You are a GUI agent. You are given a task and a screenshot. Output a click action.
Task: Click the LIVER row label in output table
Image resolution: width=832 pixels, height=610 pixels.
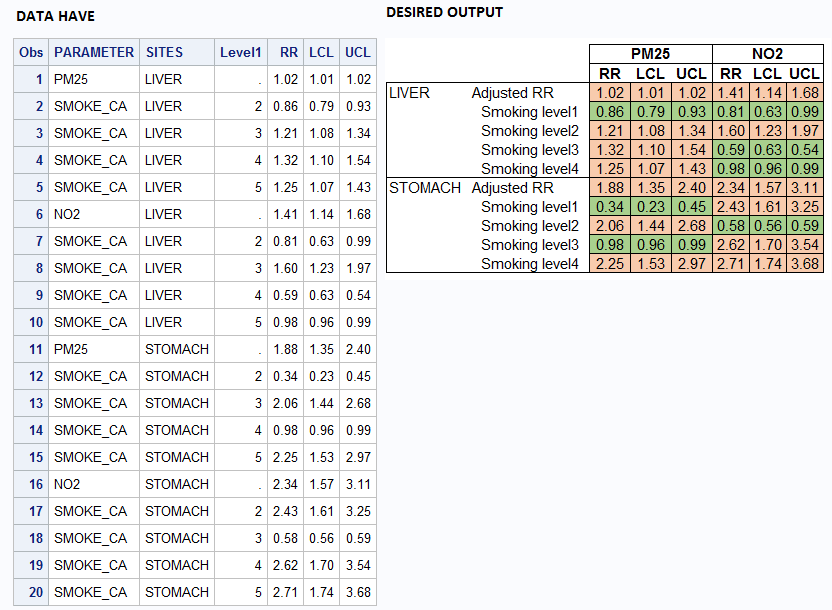coord(409,93)
